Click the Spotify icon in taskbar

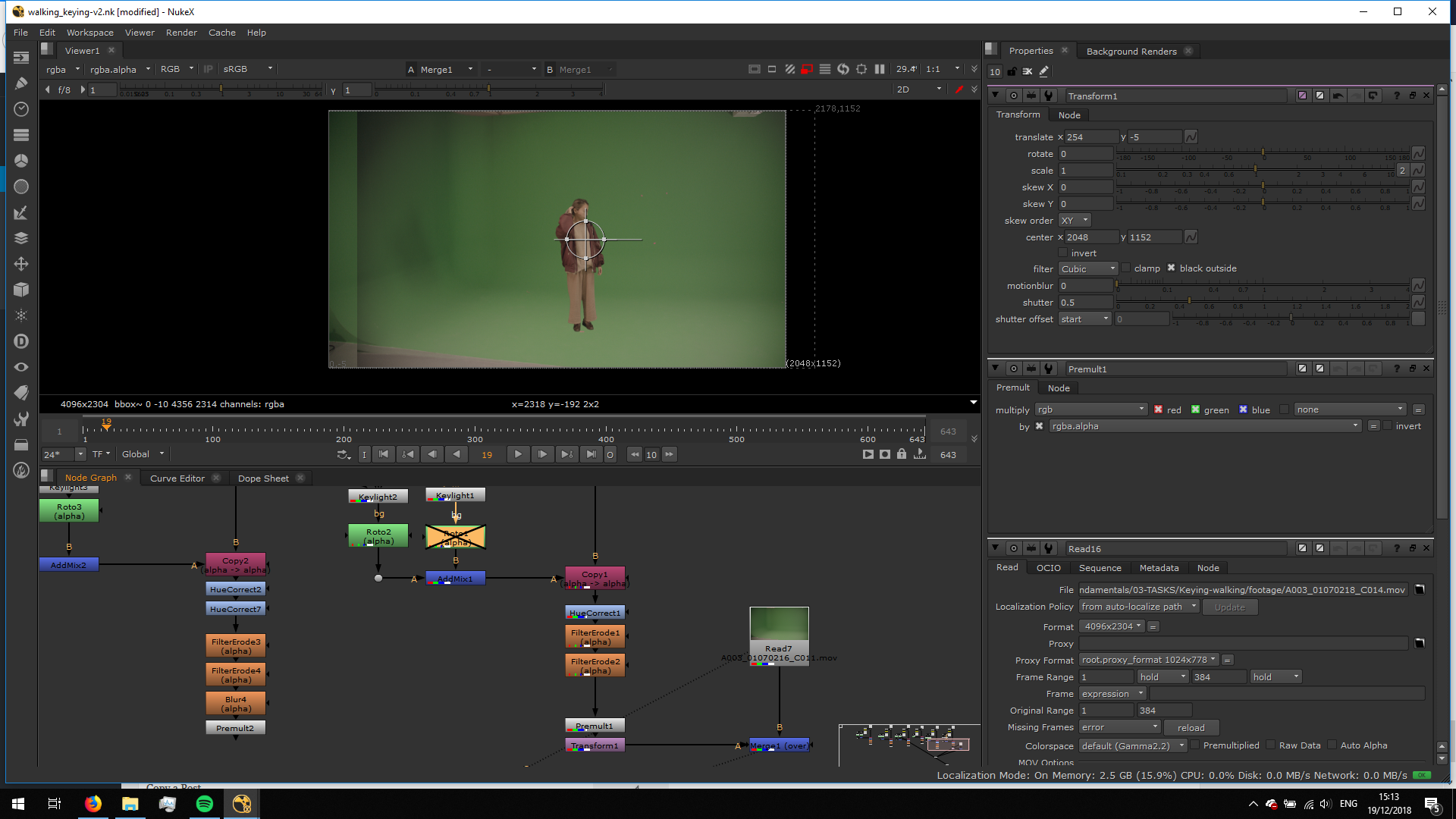tap(205, 804)
